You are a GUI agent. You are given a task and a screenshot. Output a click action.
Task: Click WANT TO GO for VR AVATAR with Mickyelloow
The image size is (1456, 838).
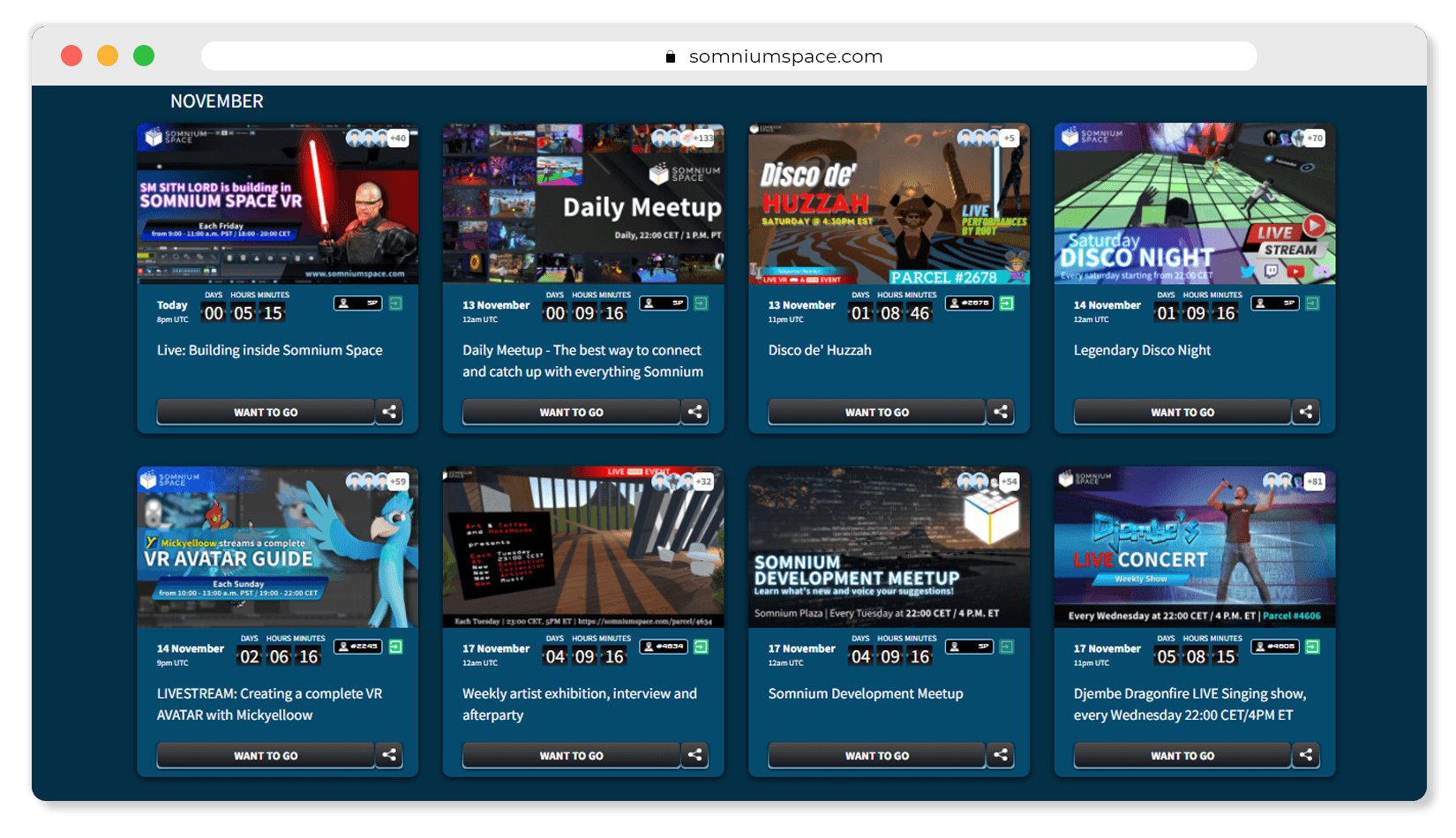[266, 755]
